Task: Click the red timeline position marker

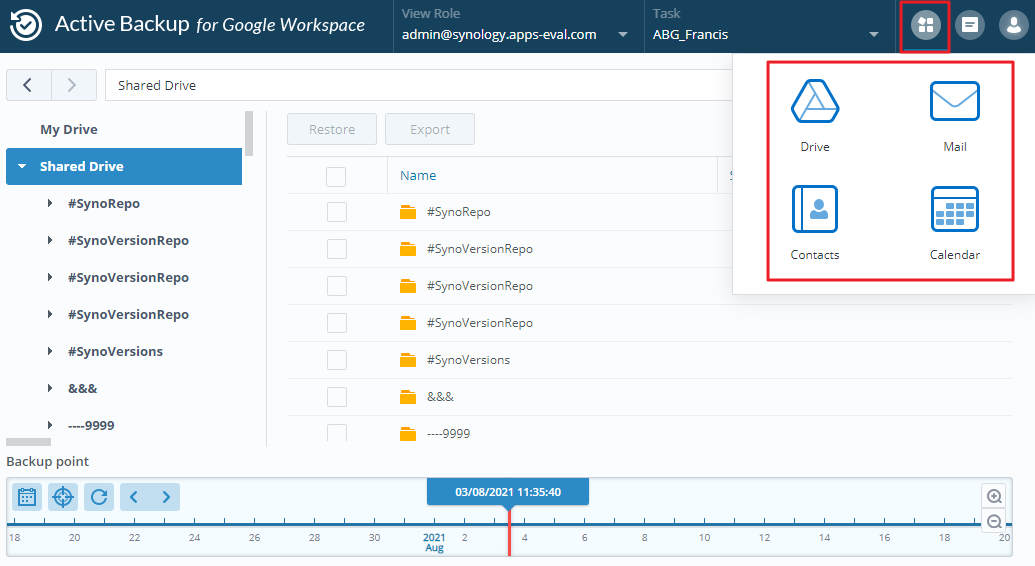Action: click(509, 532)
